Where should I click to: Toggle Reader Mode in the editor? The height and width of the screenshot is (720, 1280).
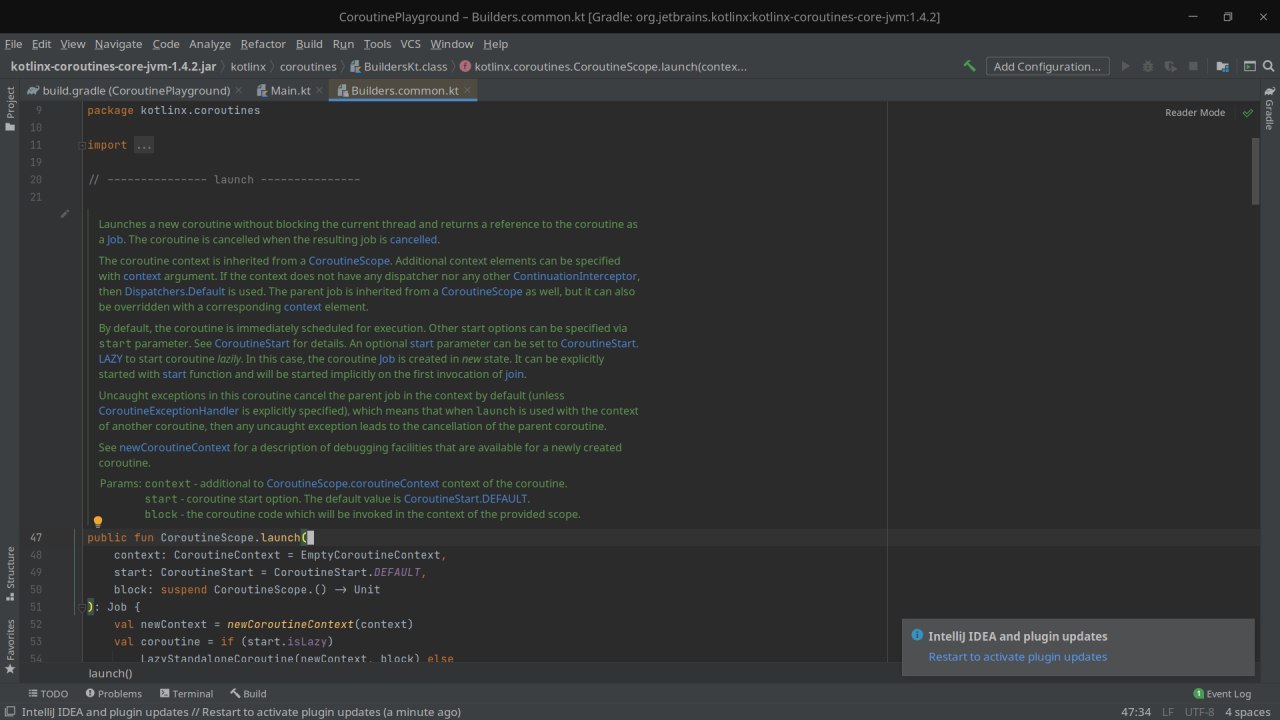[x=1194, y=113]
